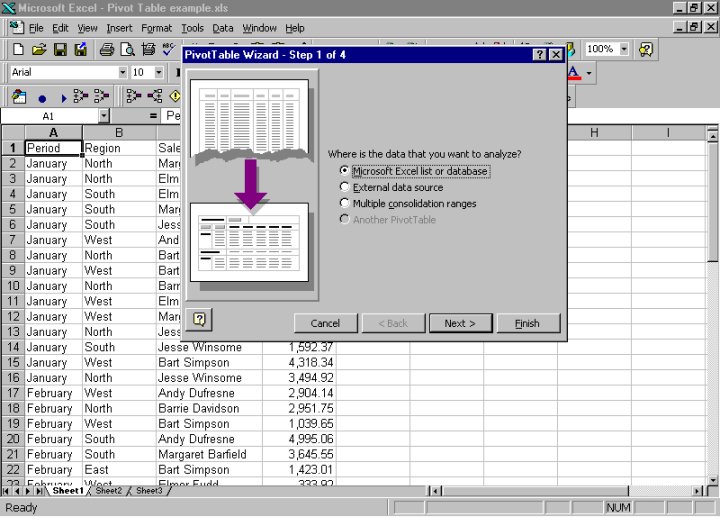
Task: Click cell containing Region
Action: (x=119, y=148)
